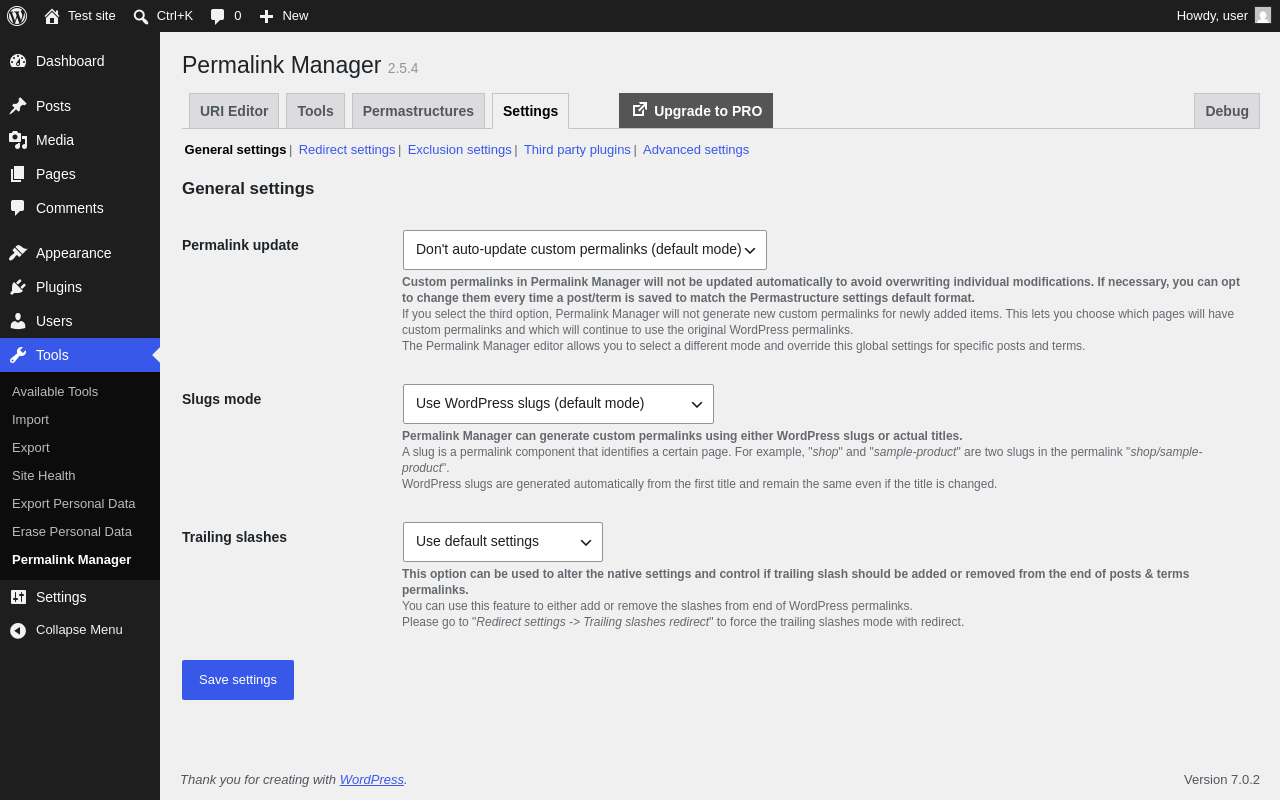Screen dimensions: 1280x800
Task: Click the New label in admin bar
Action: [x=295, y=16]
